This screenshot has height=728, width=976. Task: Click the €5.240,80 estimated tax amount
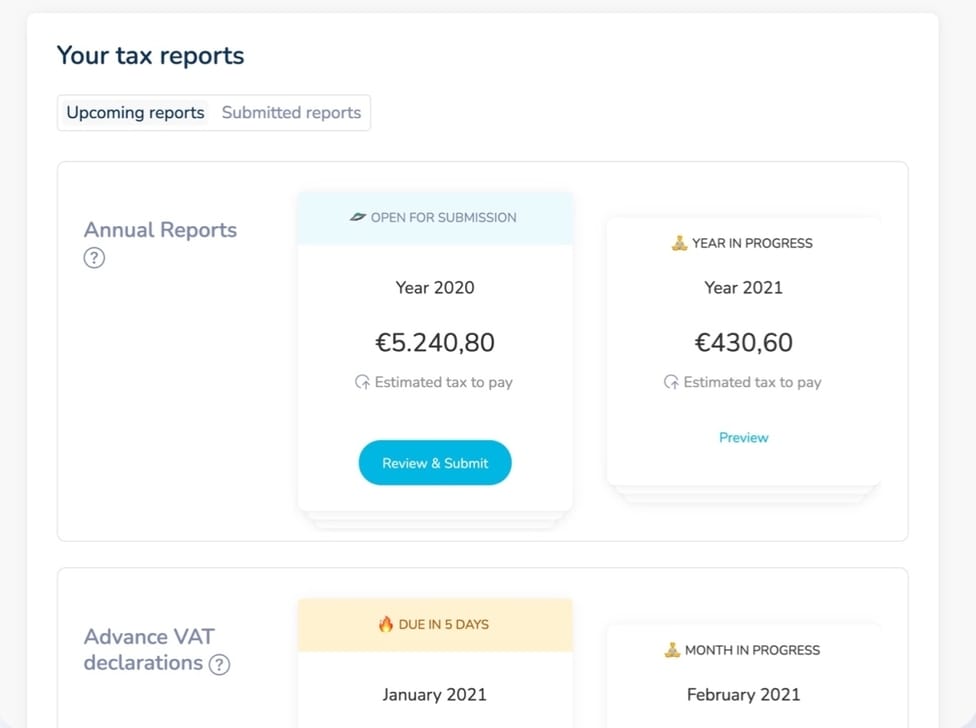coord(435,343)
